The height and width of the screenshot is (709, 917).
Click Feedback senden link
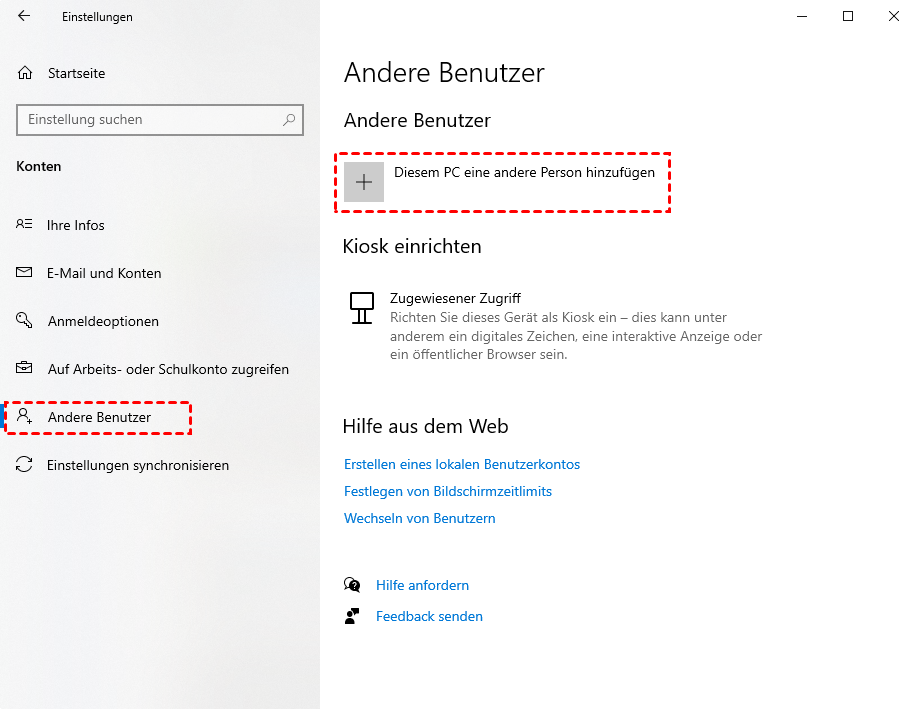429,616
